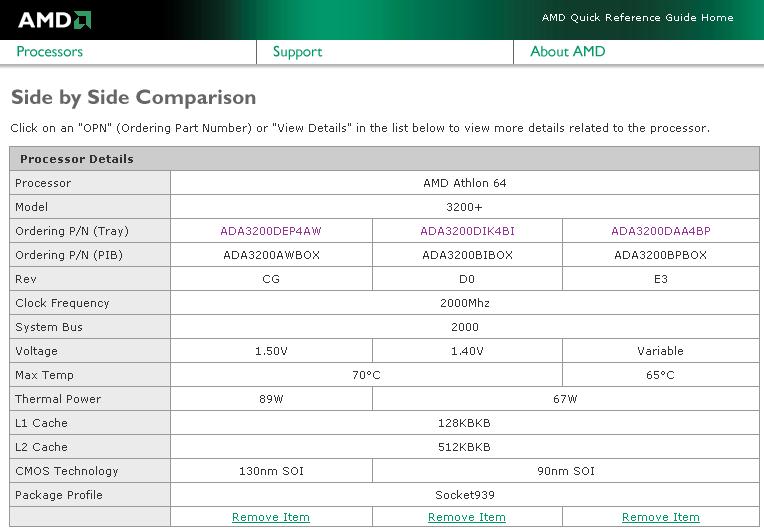This screenshot has width=764, height=529.
Task: Click the 'Max Temp' row label
Action: 44,375
